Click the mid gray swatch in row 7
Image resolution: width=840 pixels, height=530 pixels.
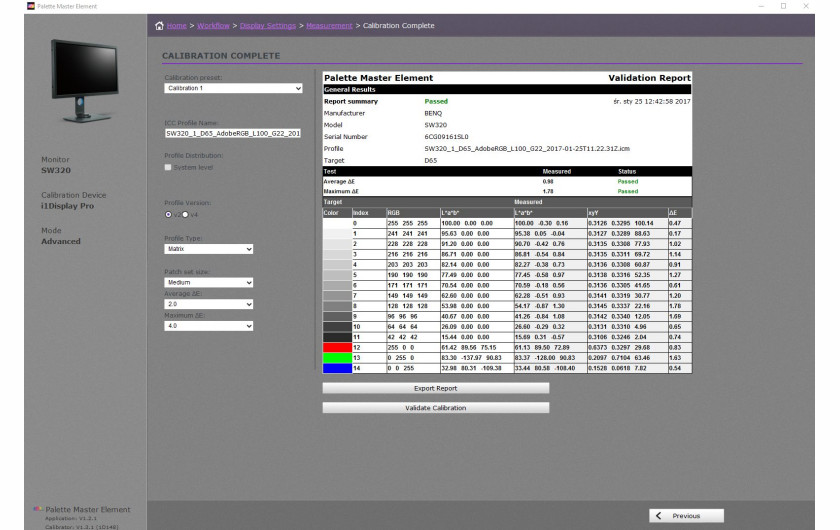337,295
